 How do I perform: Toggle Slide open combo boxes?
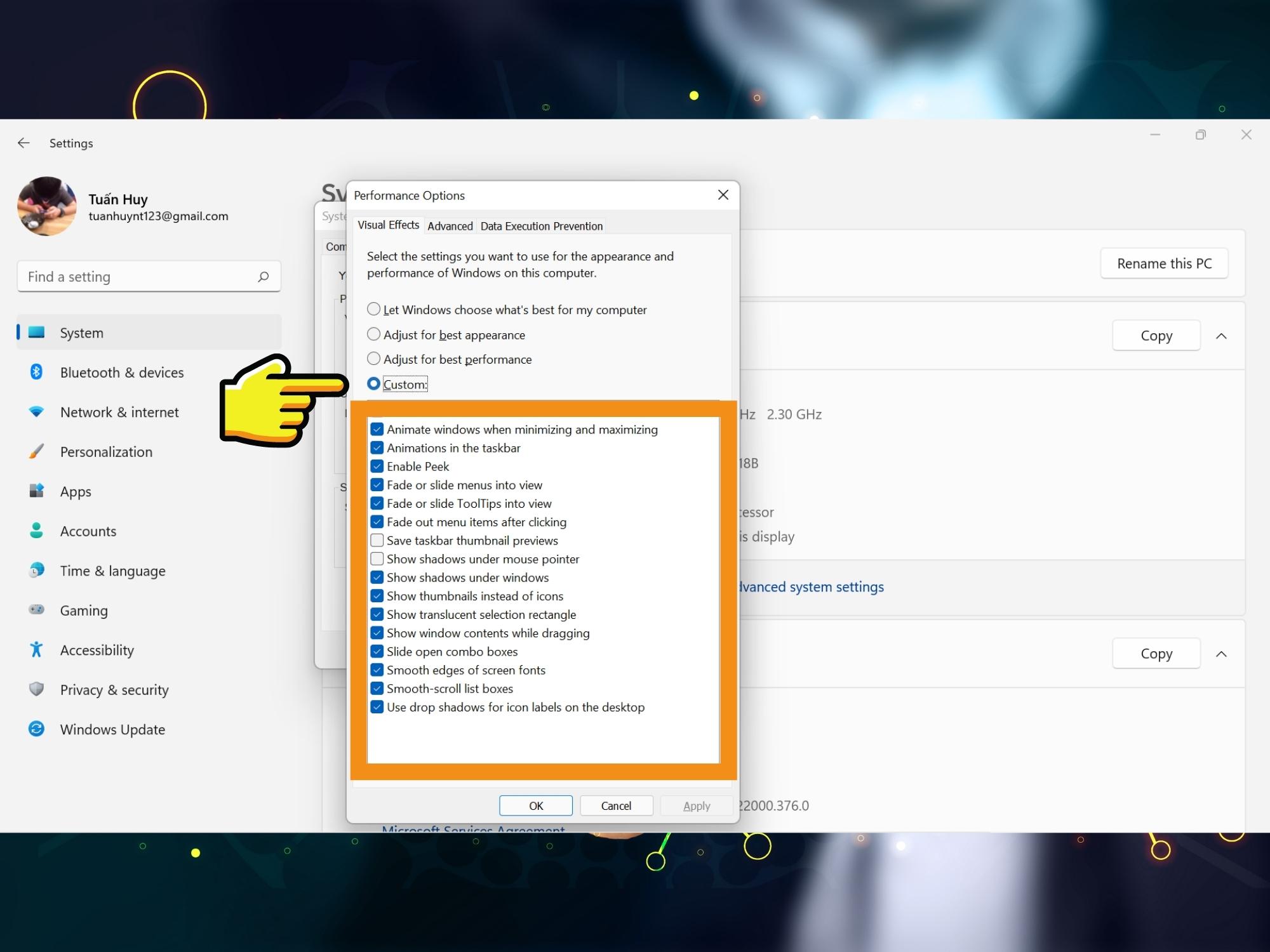coord(377,651)
